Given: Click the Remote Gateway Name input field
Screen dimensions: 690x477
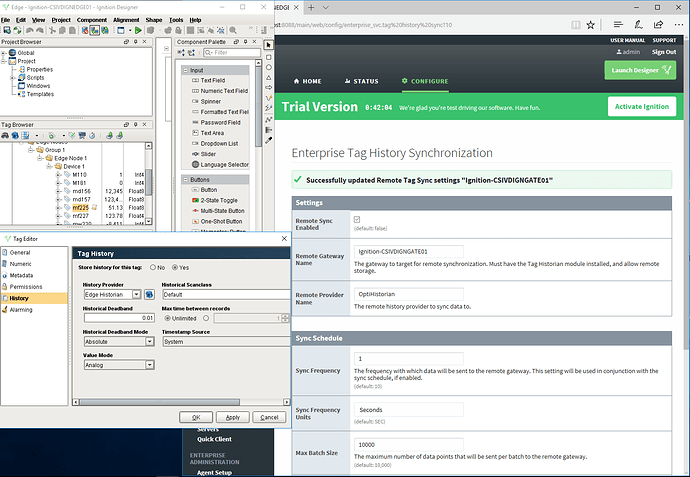Looking at the screenshot, I should click(x=408, y=252).
